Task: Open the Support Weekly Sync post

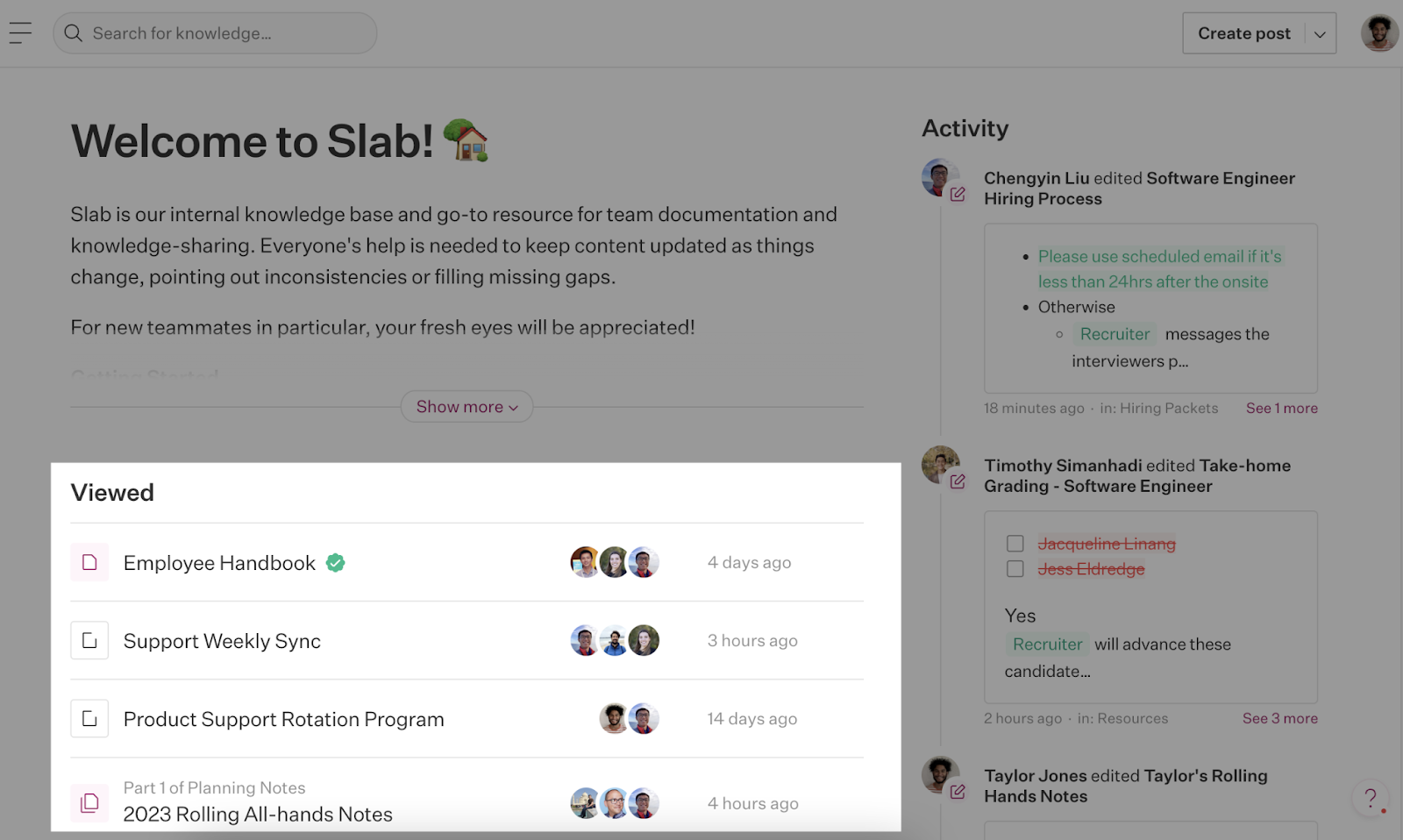Action: 222,641
